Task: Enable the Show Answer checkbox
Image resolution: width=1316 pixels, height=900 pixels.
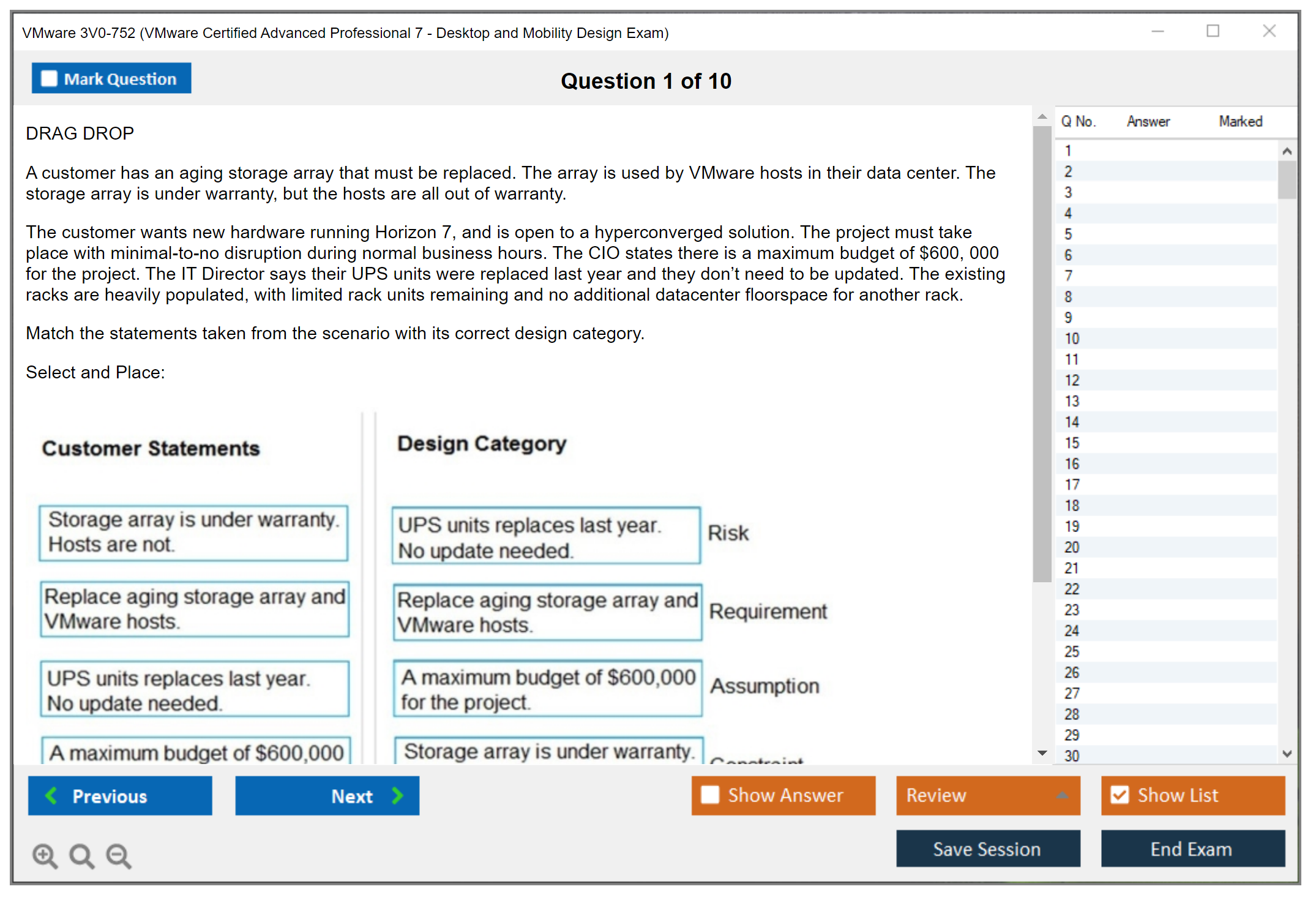Action: [x=710, y=795]
